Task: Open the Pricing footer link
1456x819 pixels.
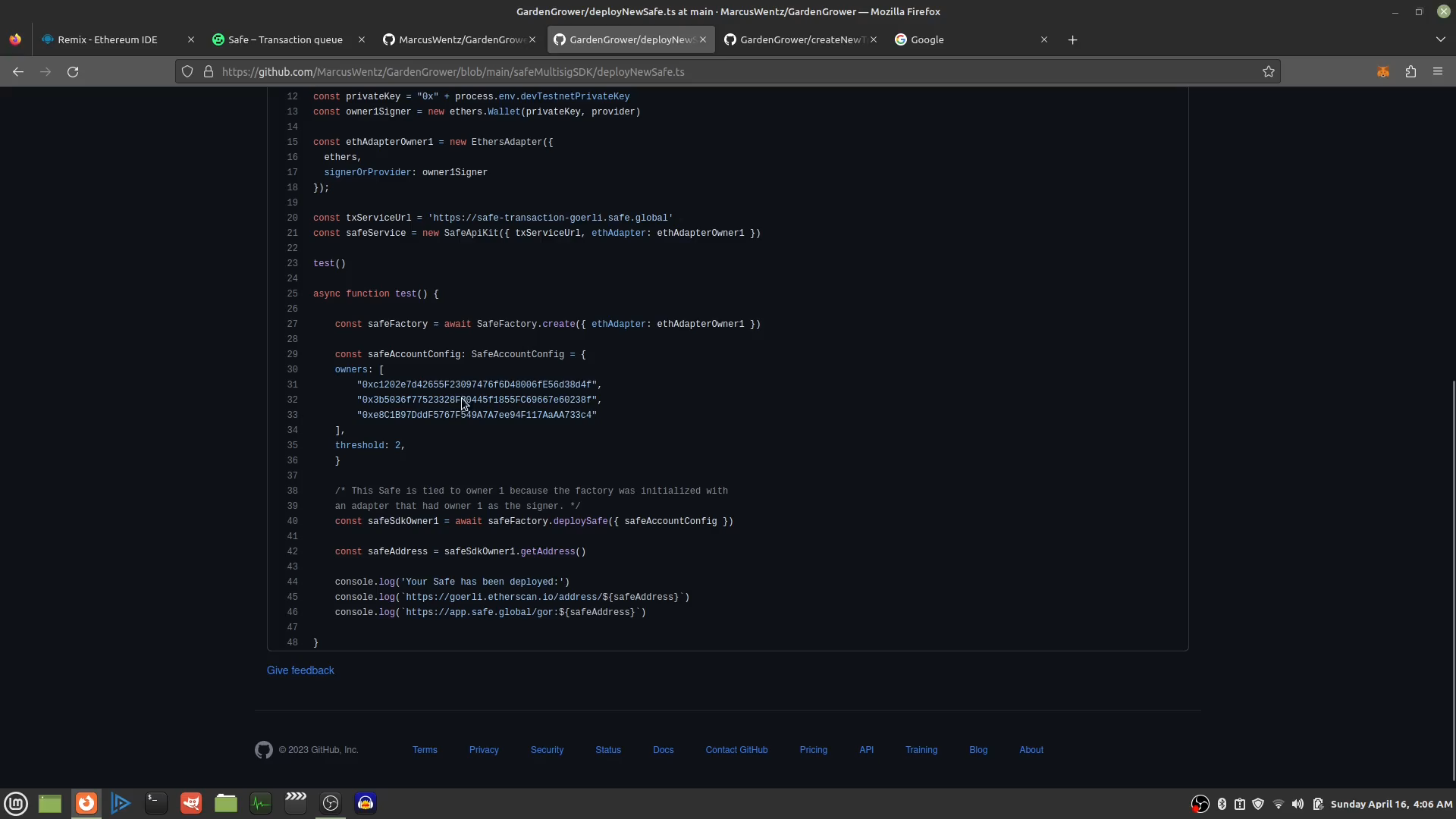Action: pos(813,750)
